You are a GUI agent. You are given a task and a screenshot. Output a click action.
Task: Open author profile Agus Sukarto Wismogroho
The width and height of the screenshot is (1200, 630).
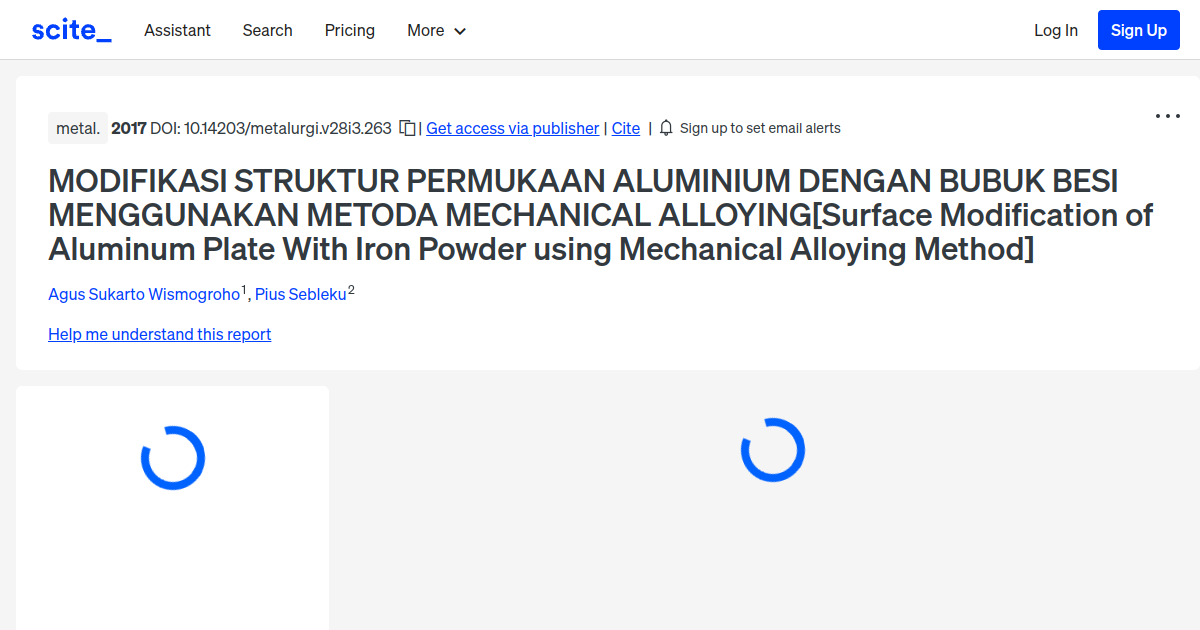pyautogui.click(x=144, y=294)
